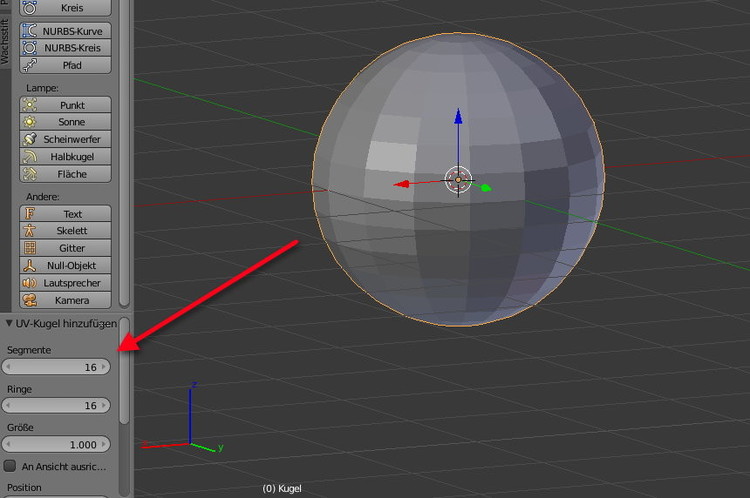Viewport: 750px width, 498px height.
Task: Add a Punkt lamp
Action: tap(66, 105)
